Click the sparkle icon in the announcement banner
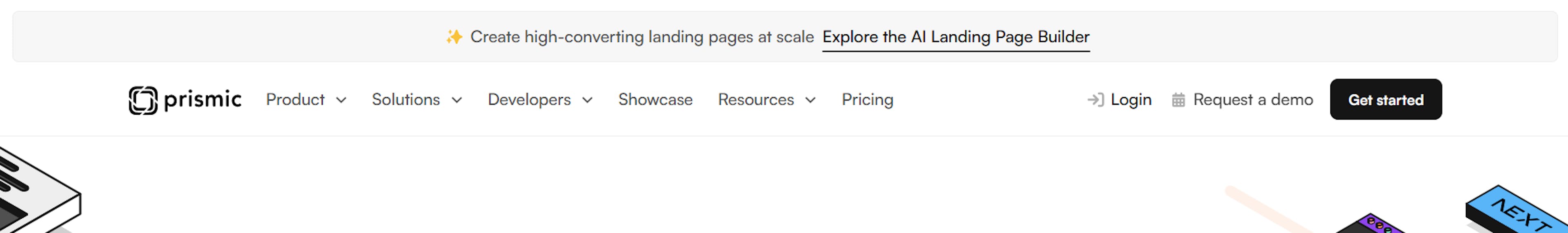This screenshot has width=1568, height=233. (454, 37)
